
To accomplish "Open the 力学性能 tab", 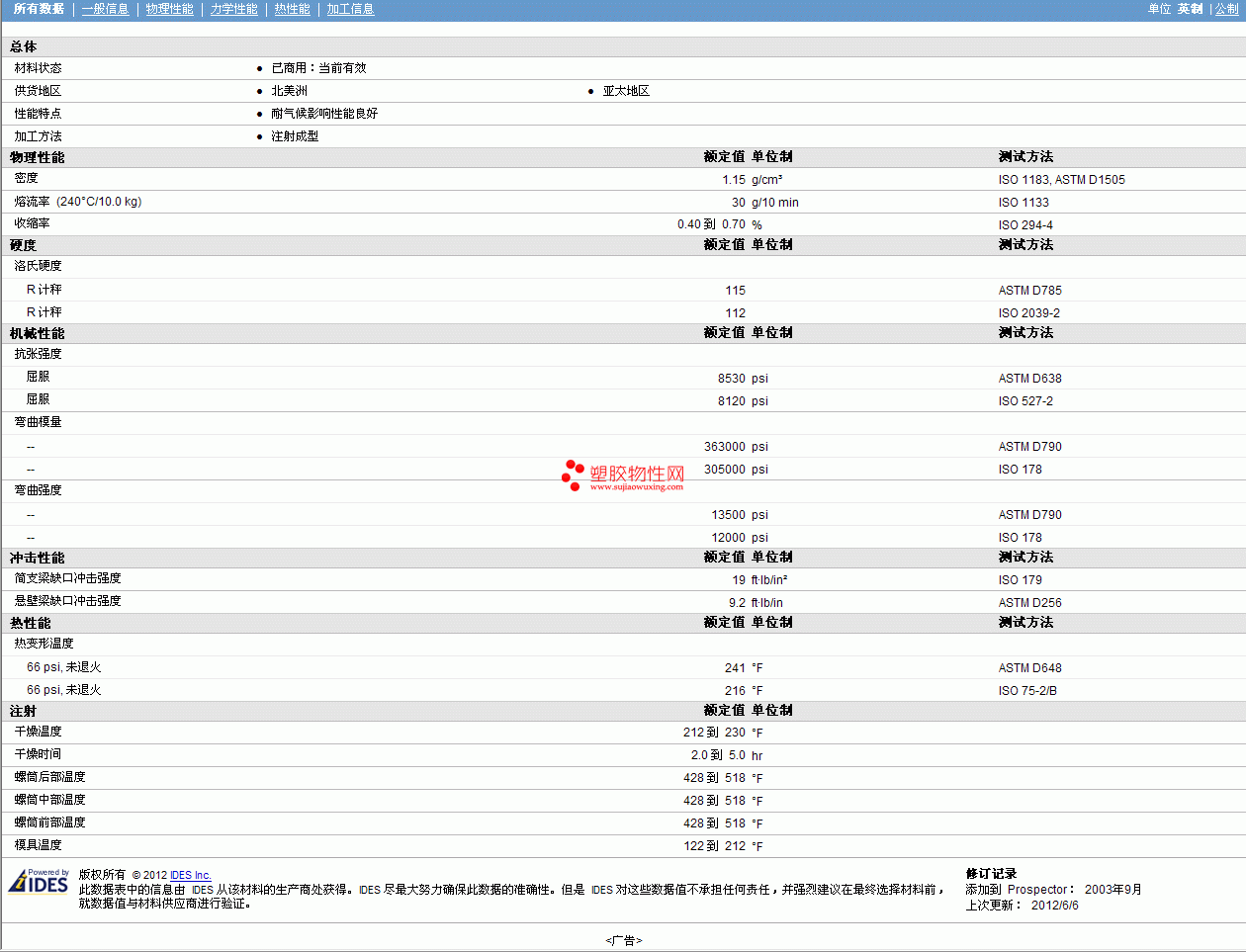I will tap(233, 9).
